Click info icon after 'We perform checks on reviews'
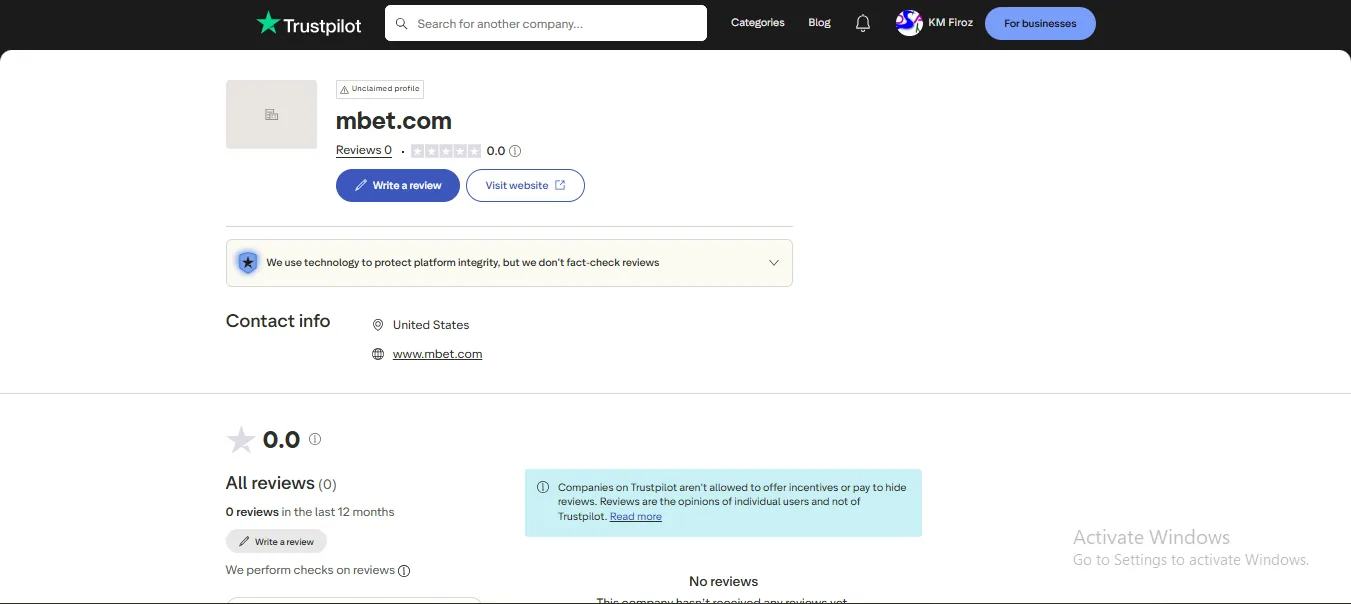This screenshot has height=604, width=1351. 404,571
